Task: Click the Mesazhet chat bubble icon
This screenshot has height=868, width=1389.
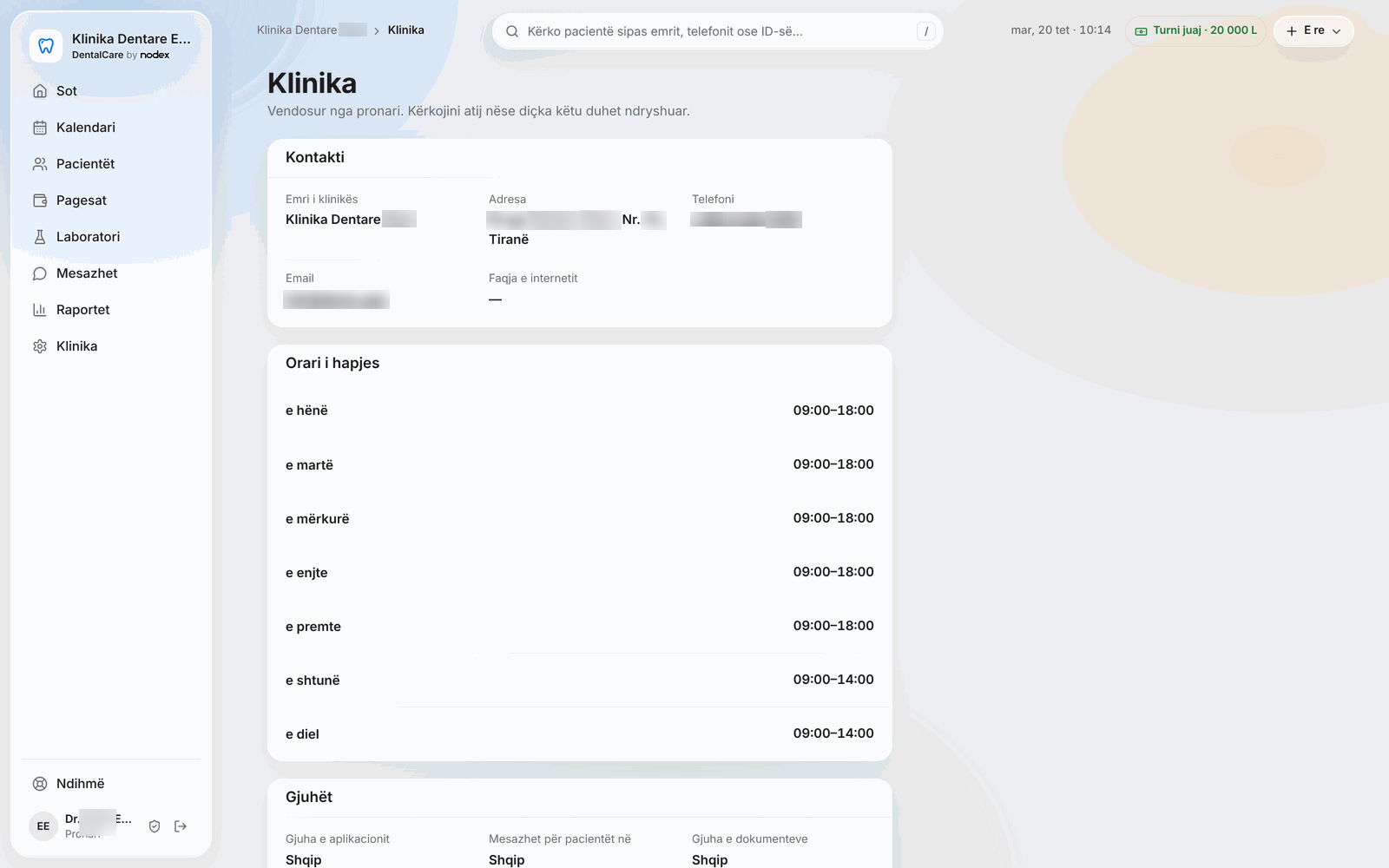Action: coord(40,273)
